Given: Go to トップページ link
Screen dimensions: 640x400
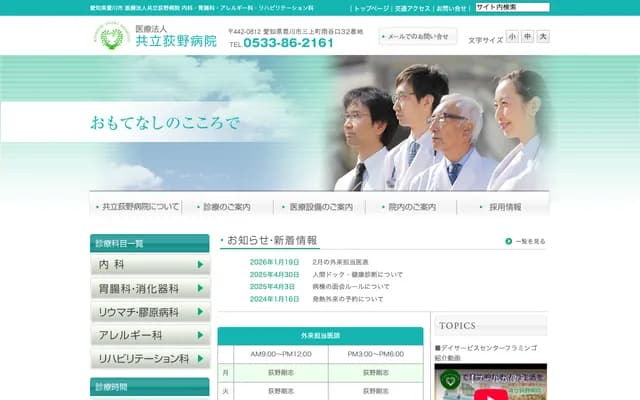Looking at the screenshot, I should tap(371, 8).
